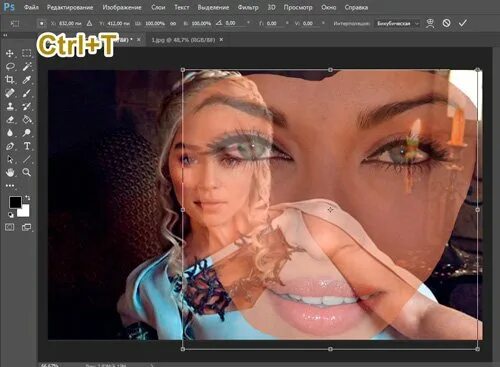Close the 1.jpg document tab

[221, 40]
